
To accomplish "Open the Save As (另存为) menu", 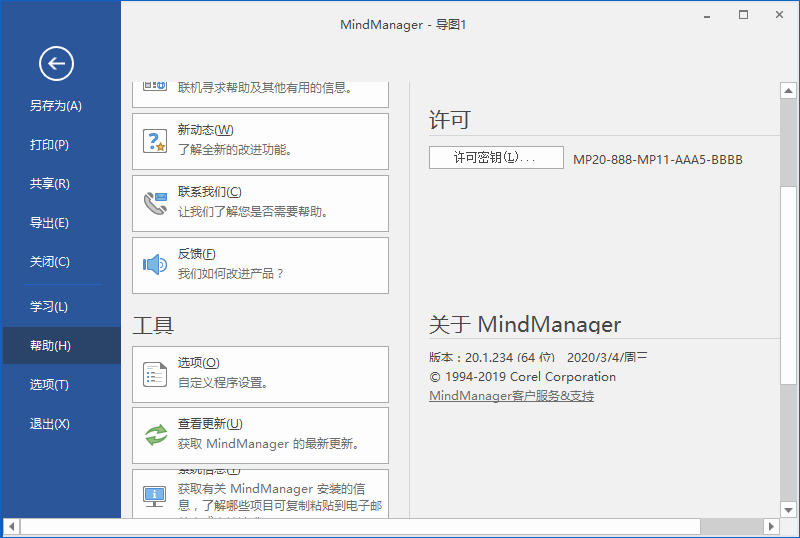I will [56, 106].
